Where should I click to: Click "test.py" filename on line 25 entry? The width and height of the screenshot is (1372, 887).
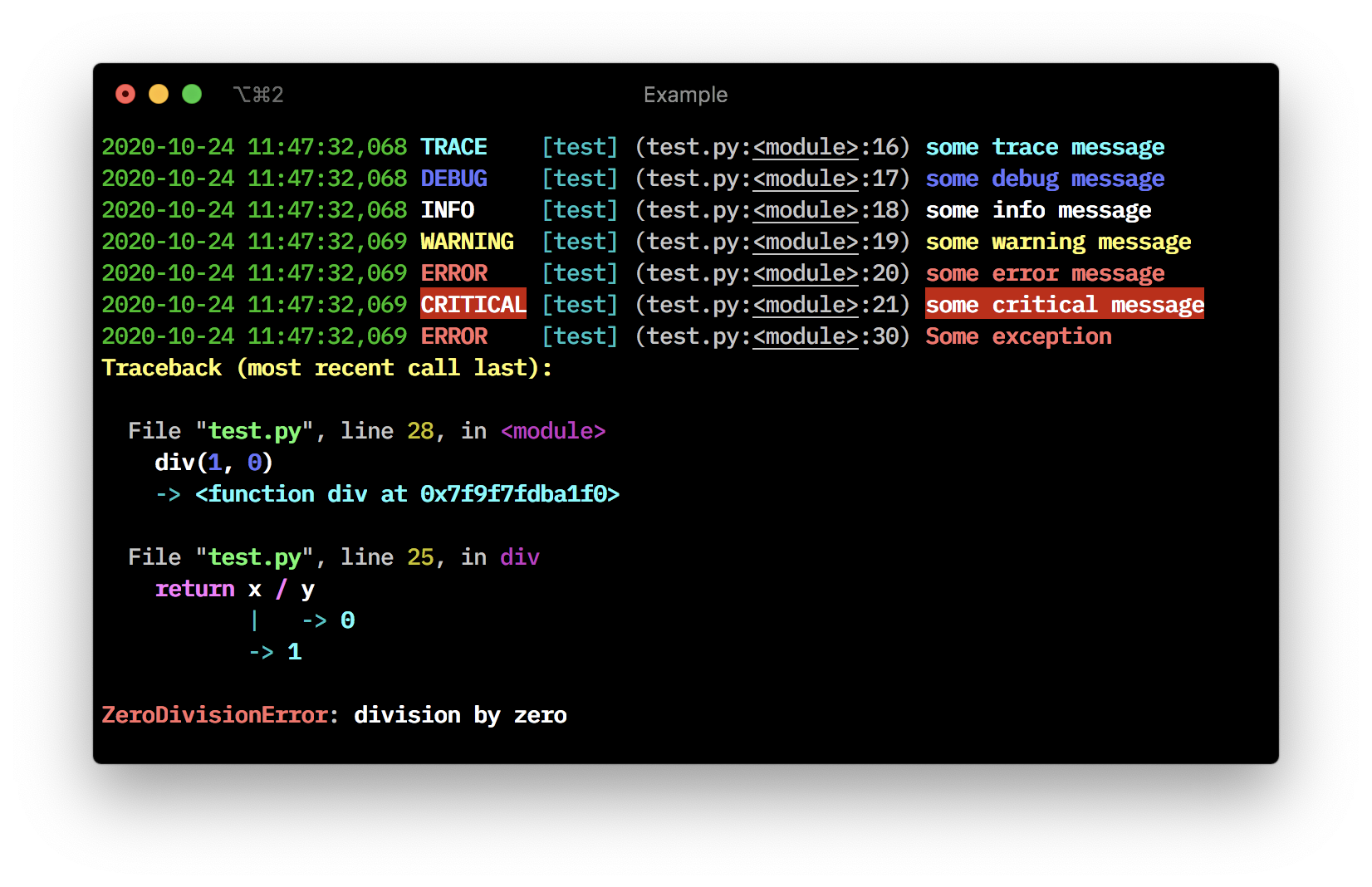254,557
